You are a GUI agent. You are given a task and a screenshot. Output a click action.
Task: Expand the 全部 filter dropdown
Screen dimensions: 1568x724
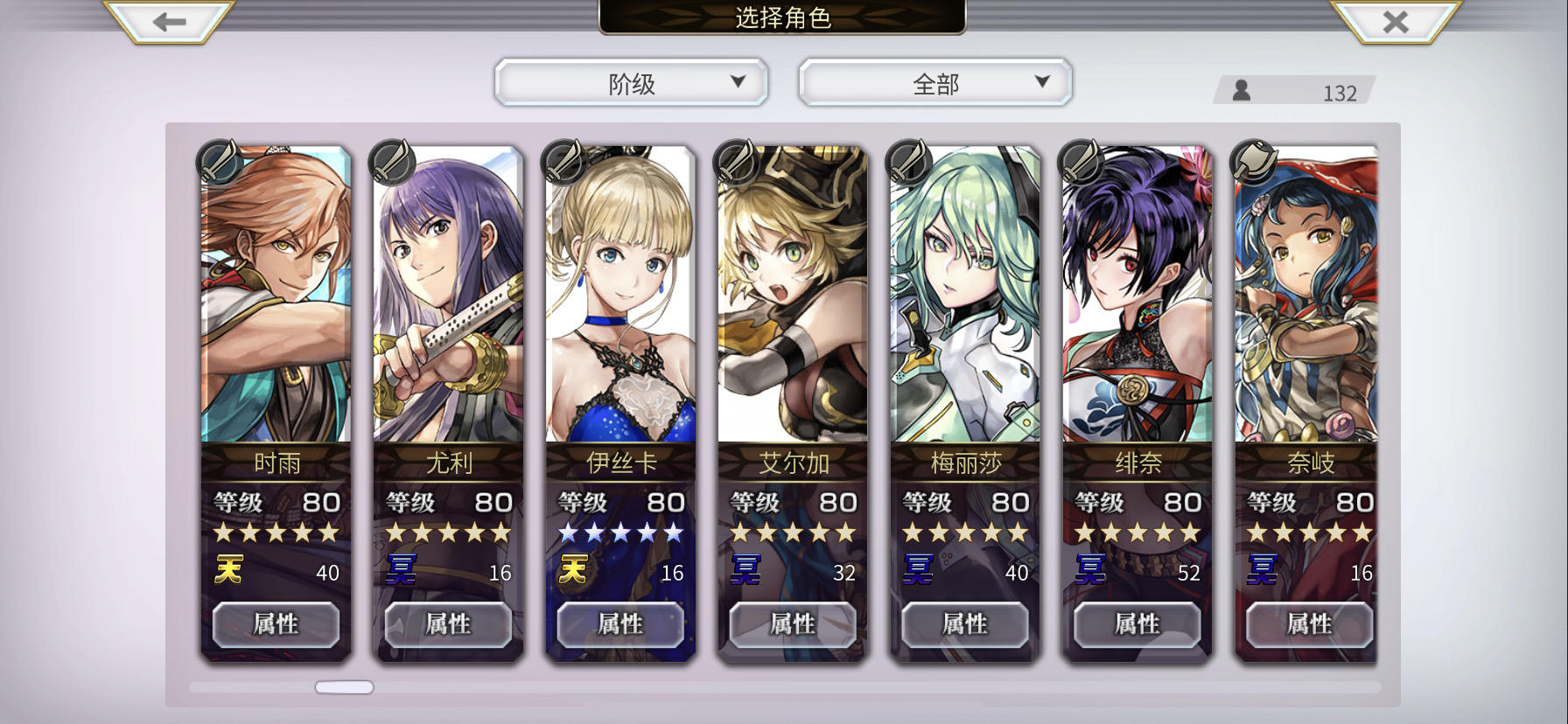(935, 83)
